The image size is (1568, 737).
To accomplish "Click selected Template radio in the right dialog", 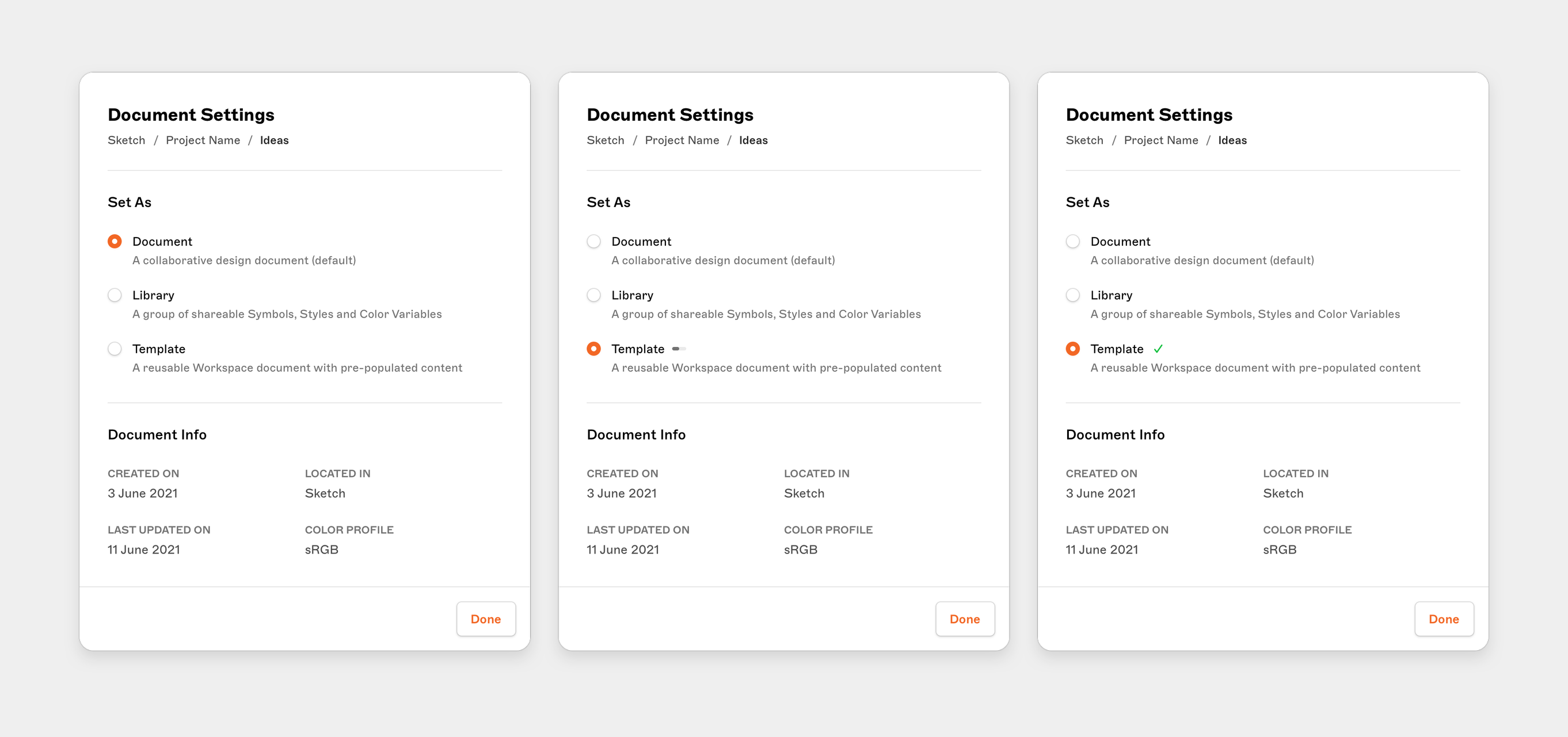I will (x=1072, y=349).
